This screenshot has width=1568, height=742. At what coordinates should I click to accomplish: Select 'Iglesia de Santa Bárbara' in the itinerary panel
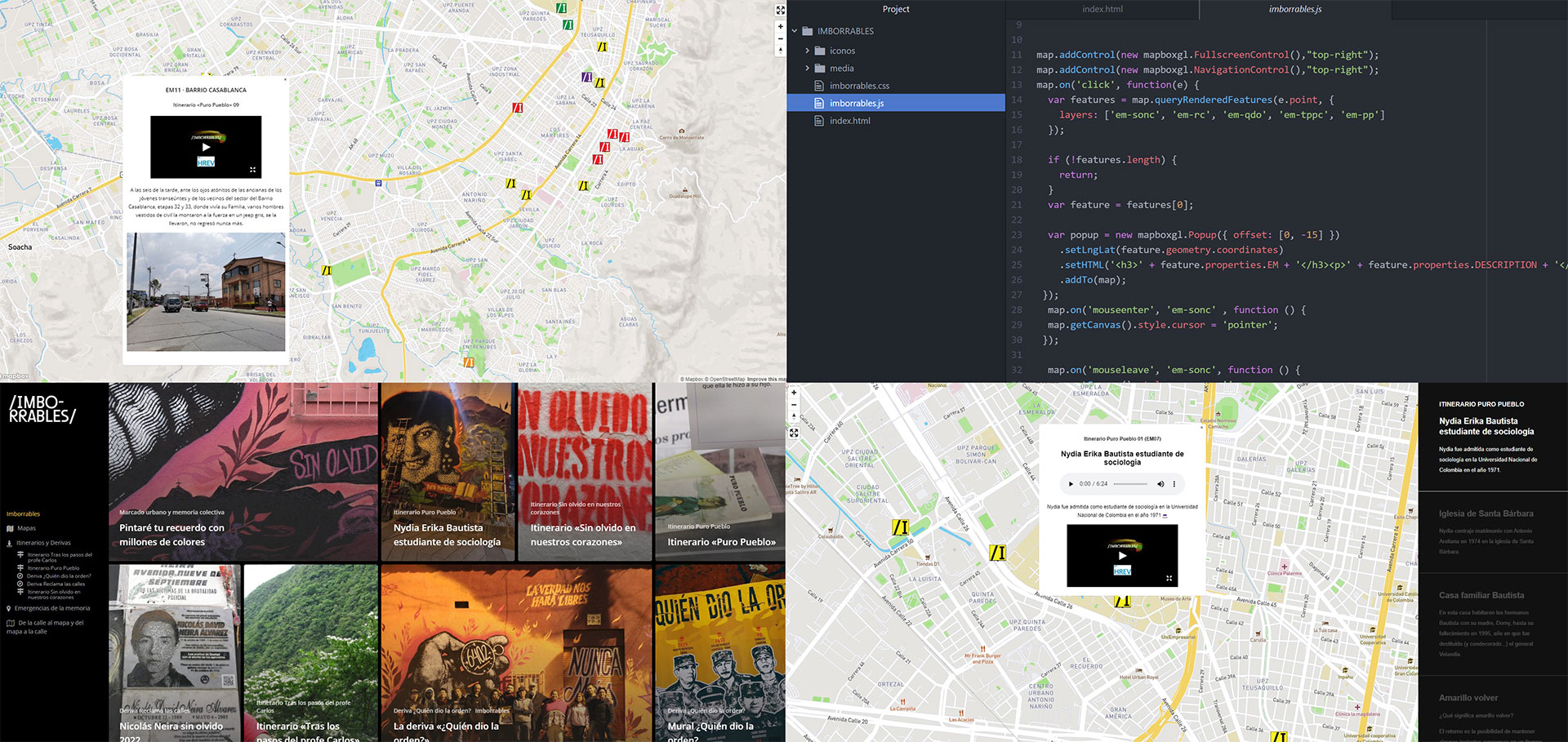[1486, 514]
